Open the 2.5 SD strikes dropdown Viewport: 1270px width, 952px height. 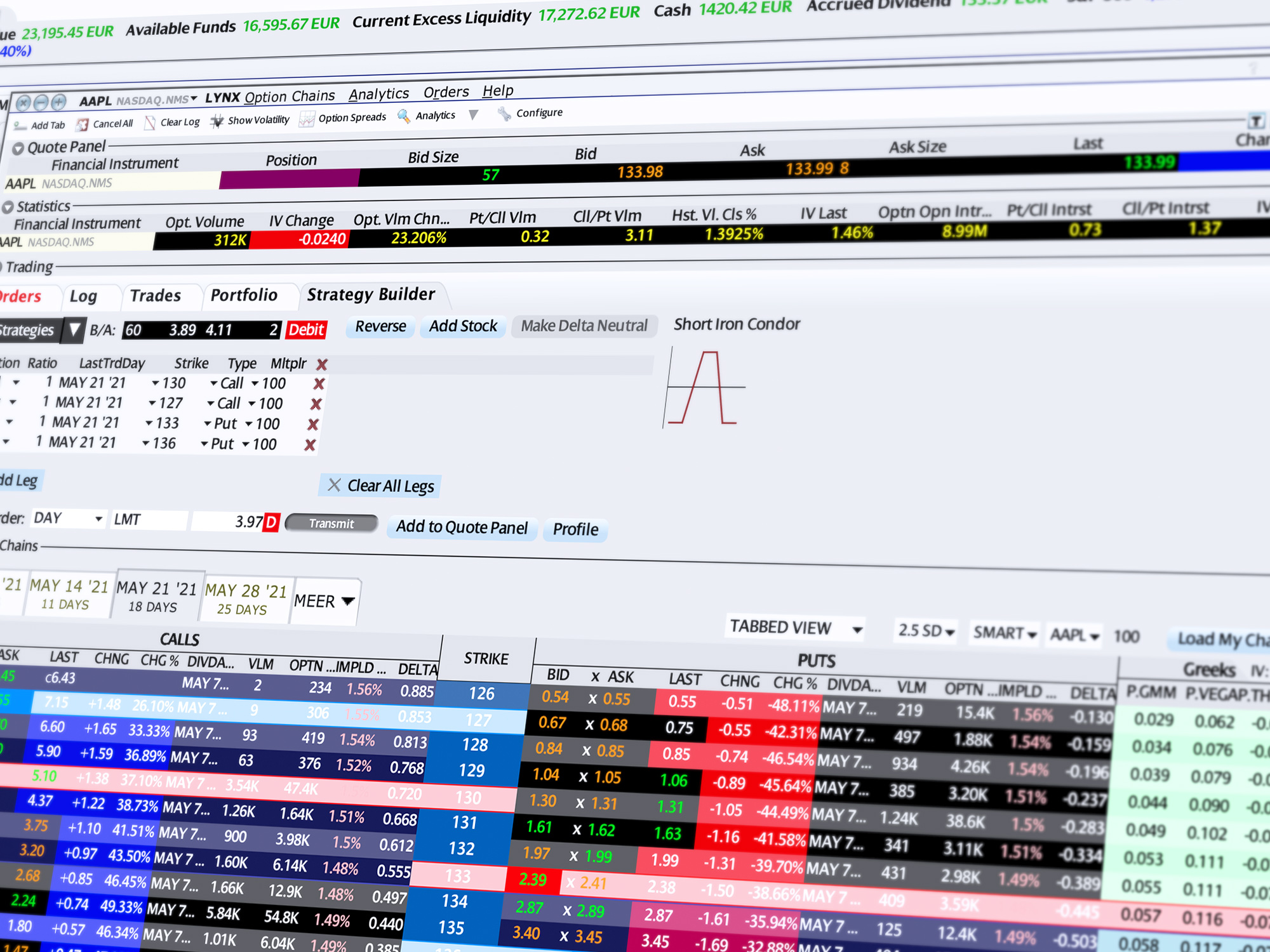(x=950, y=632)
